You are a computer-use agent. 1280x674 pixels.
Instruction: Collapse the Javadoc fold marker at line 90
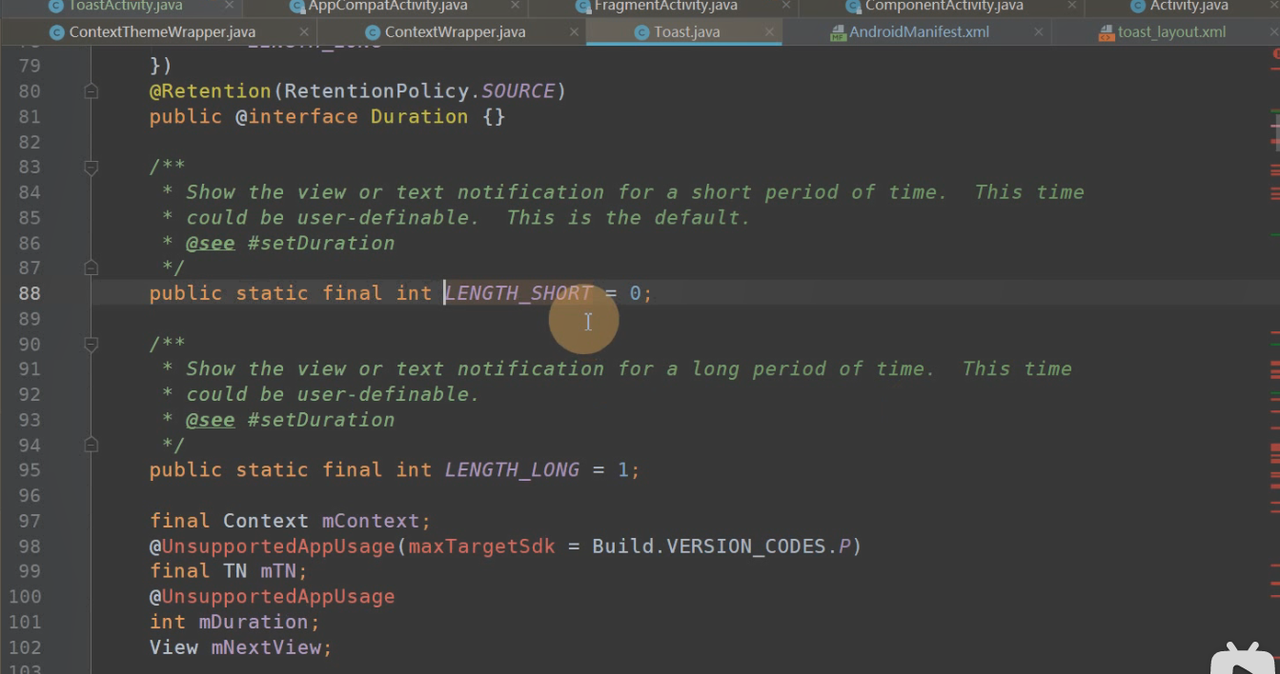[x=91, y=344]
